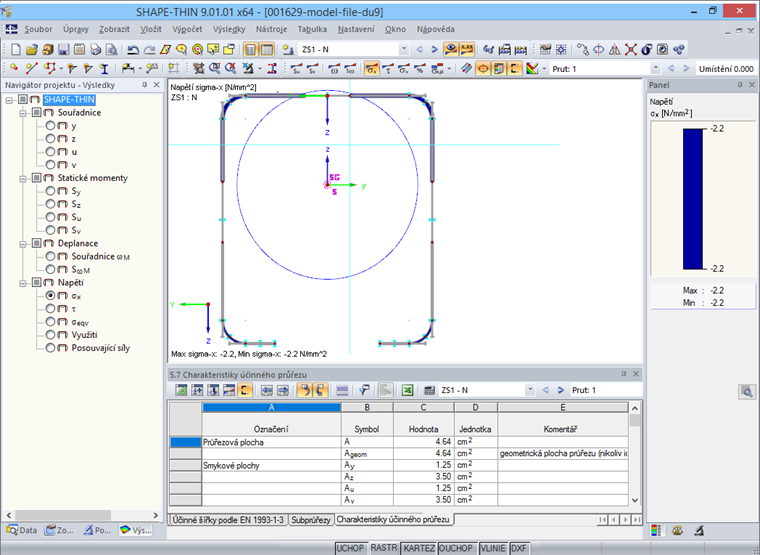Click the UCHOP status bar button
The width and height of the screenshot is (760, 555).
click(x=350, y=548)
